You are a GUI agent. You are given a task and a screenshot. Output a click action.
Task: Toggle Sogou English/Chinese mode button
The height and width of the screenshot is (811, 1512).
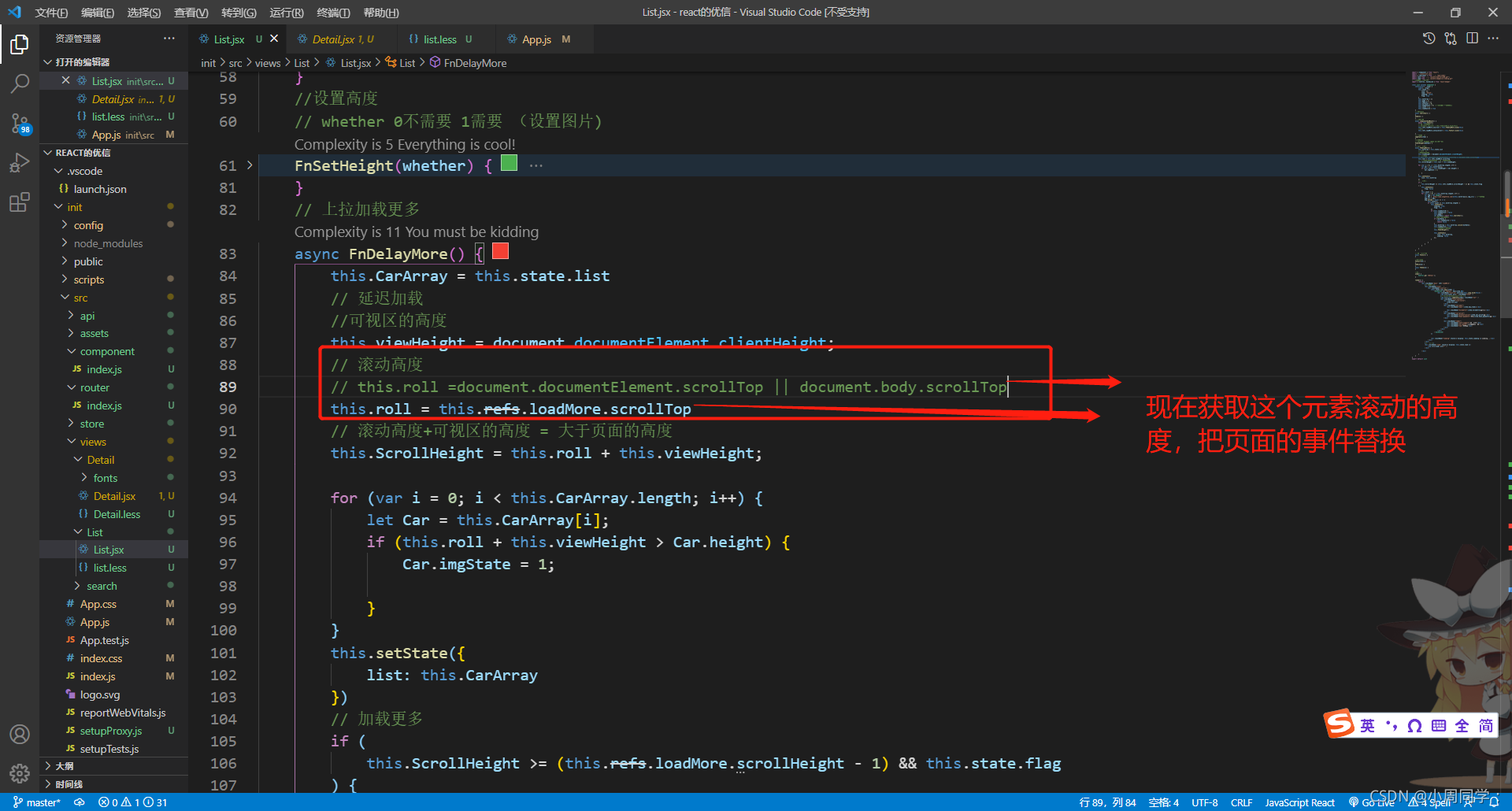coord(1367,725)
